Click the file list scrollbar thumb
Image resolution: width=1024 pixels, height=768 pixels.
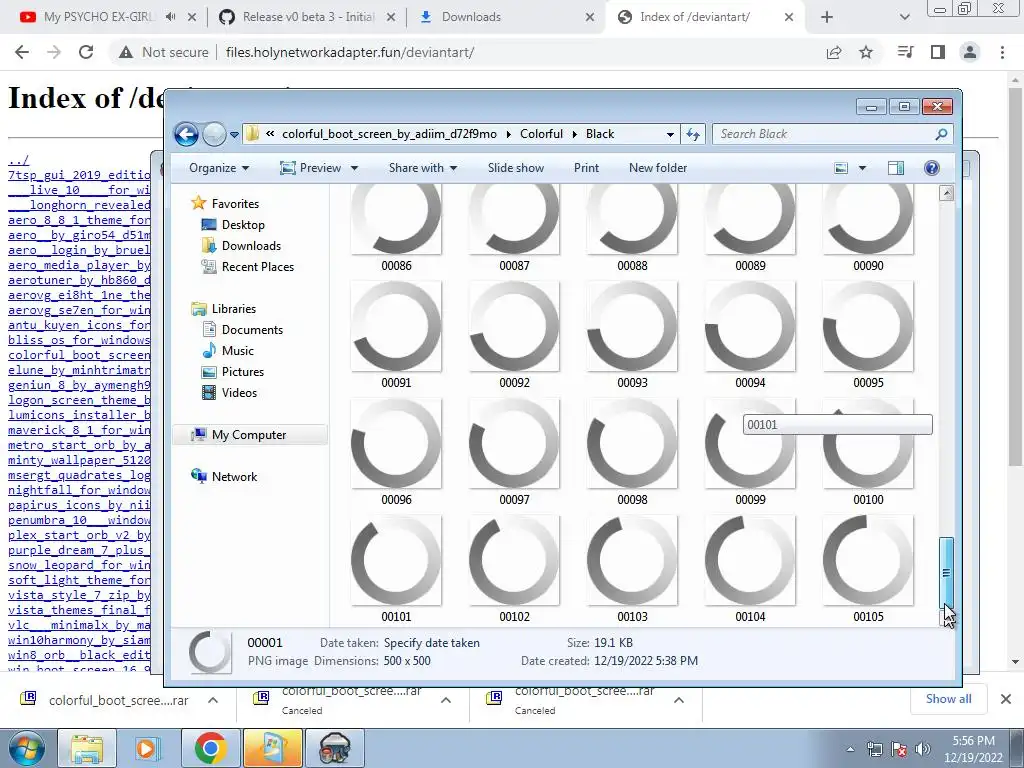946,573
